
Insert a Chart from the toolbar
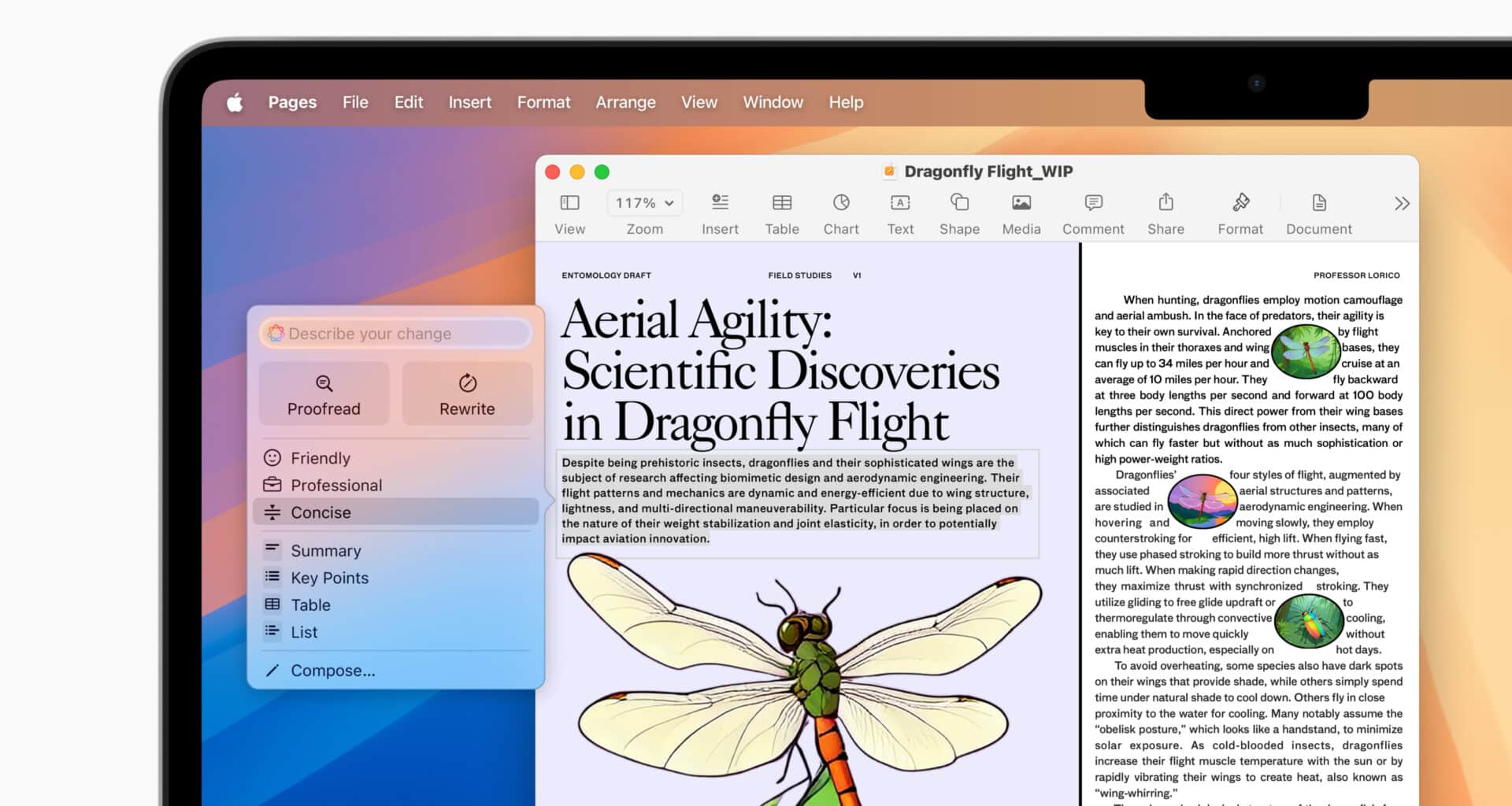(x=841, y=203)
